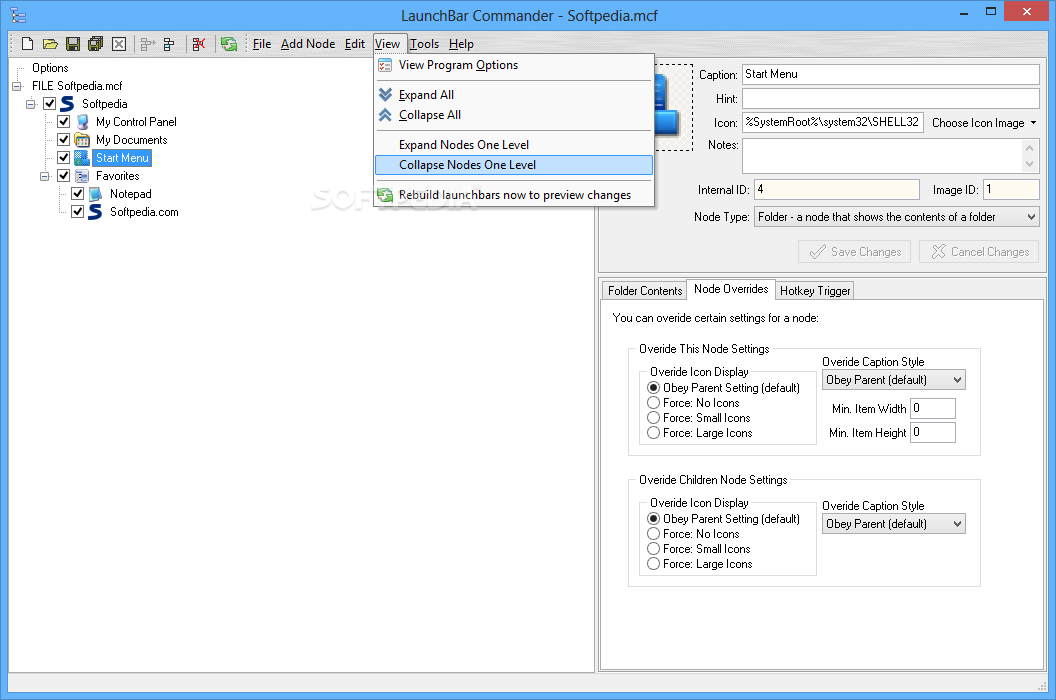Choose Collapse Nodes One Level
This screenshot has height=700, width=1056.
[514, 165]
